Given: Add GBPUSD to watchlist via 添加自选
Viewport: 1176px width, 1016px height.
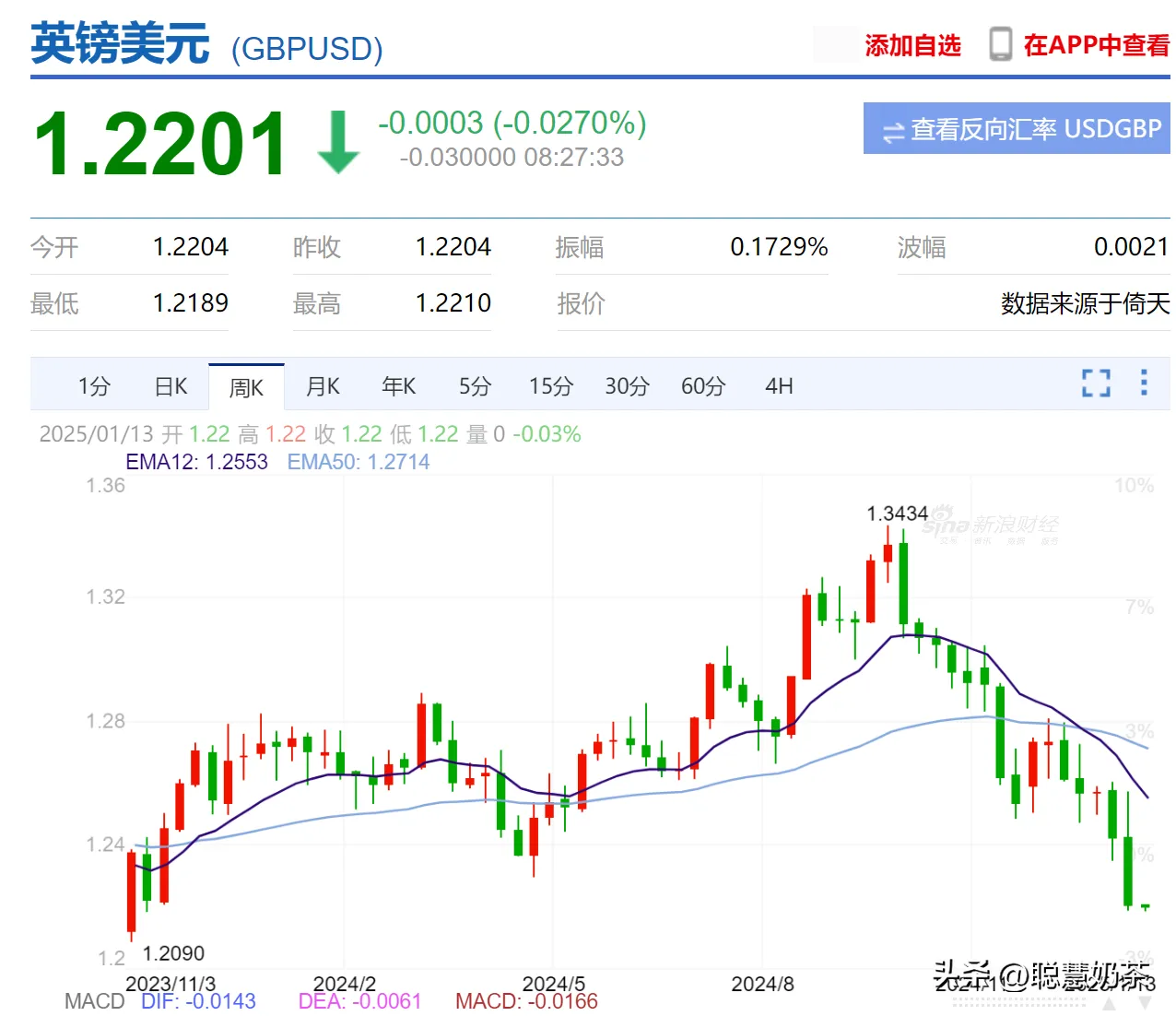Looking at the screenshot, I should (x=912, y=45).
